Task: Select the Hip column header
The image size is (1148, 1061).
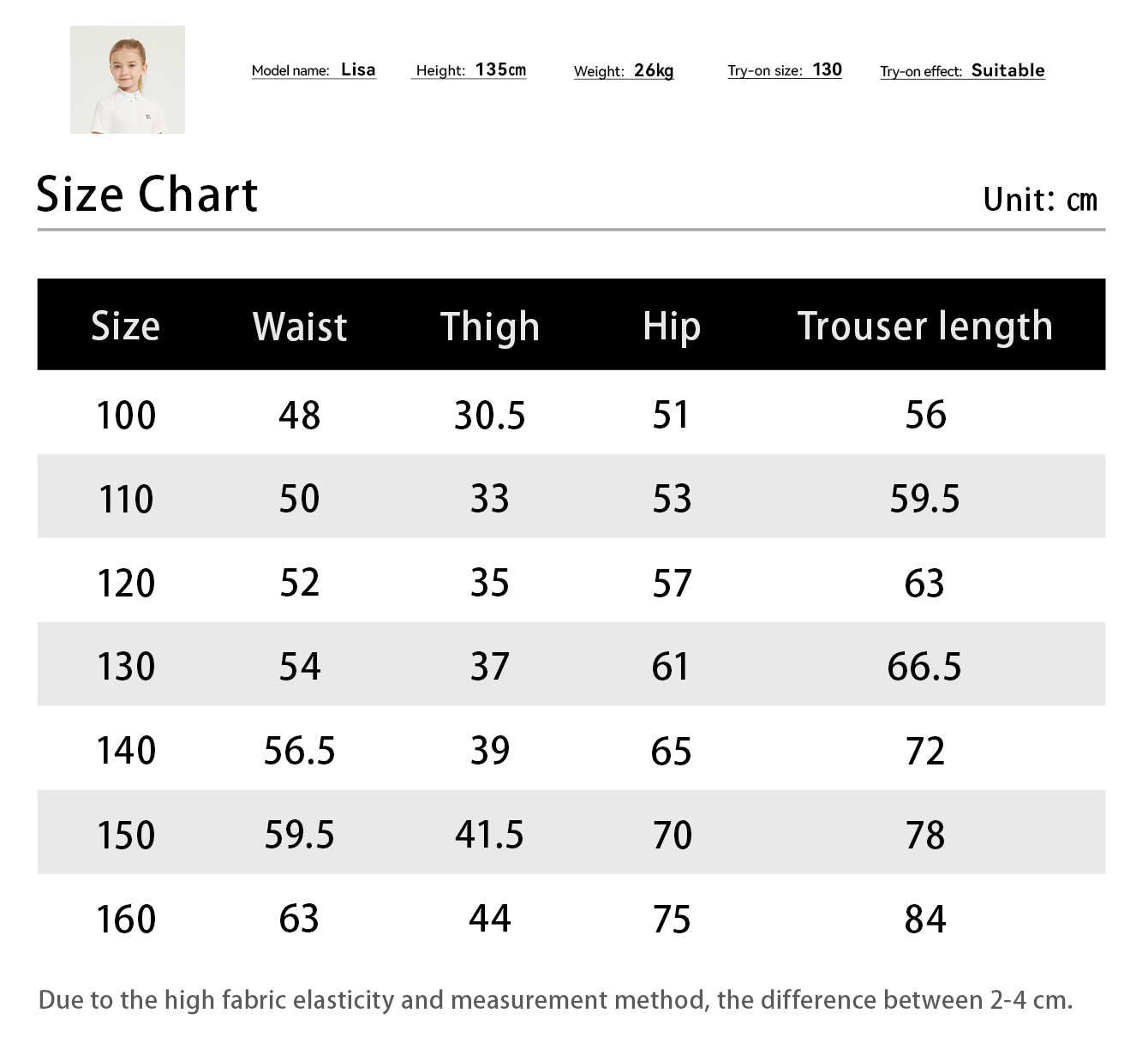Action: pyautogui.click(x=672, y=327)
